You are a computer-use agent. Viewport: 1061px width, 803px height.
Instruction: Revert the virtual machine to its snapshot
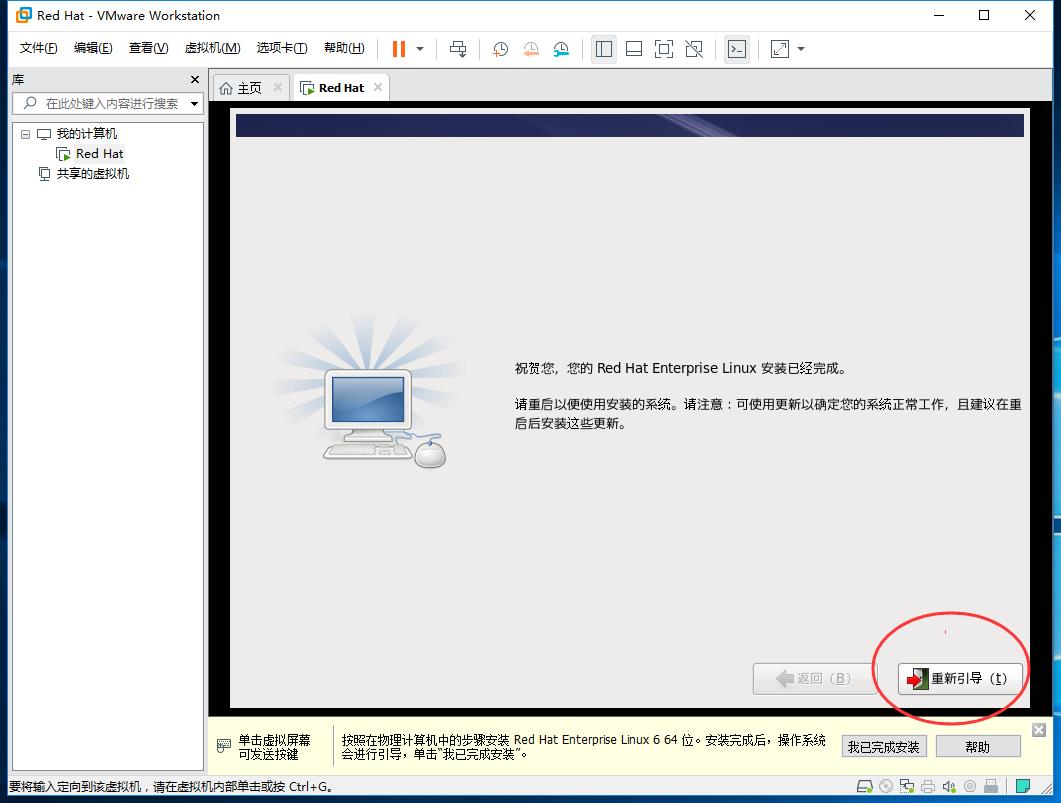point(530,49)
